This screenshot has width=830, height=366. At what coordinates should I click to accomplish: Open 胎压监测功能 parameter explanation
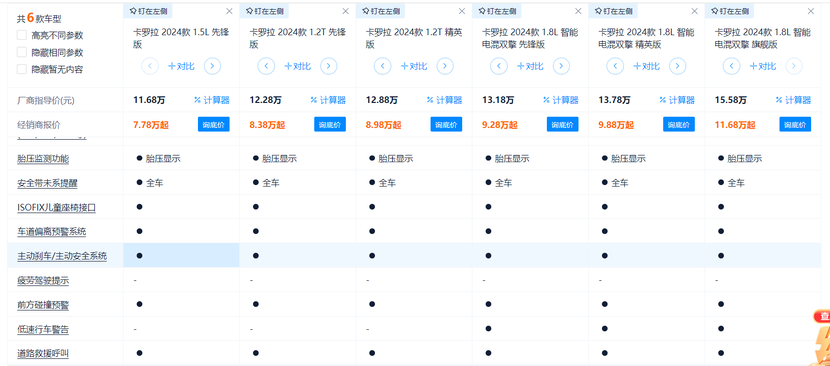click(43, 158)
